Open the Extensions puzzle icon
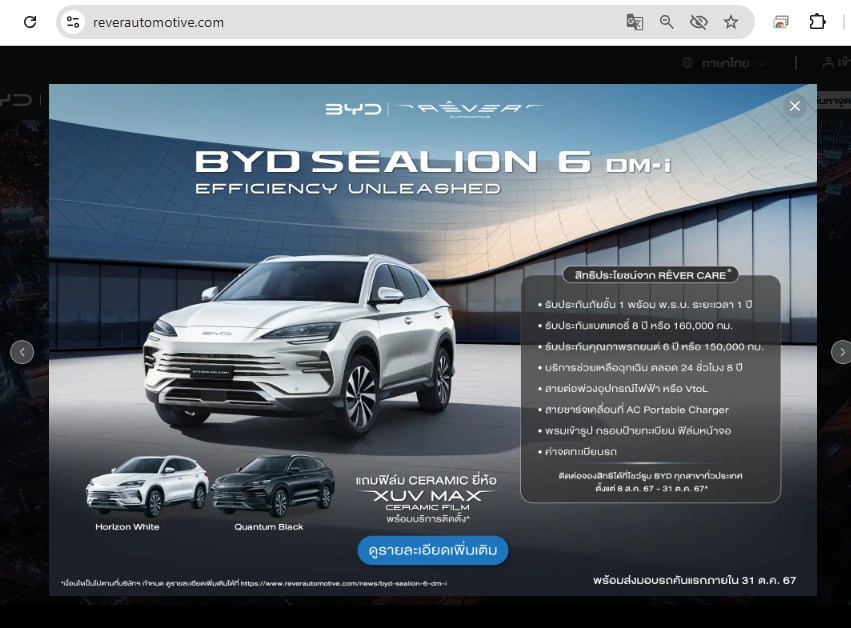Image resolution: width=851 pixels, height=628 pixels. tap(817, 22)
